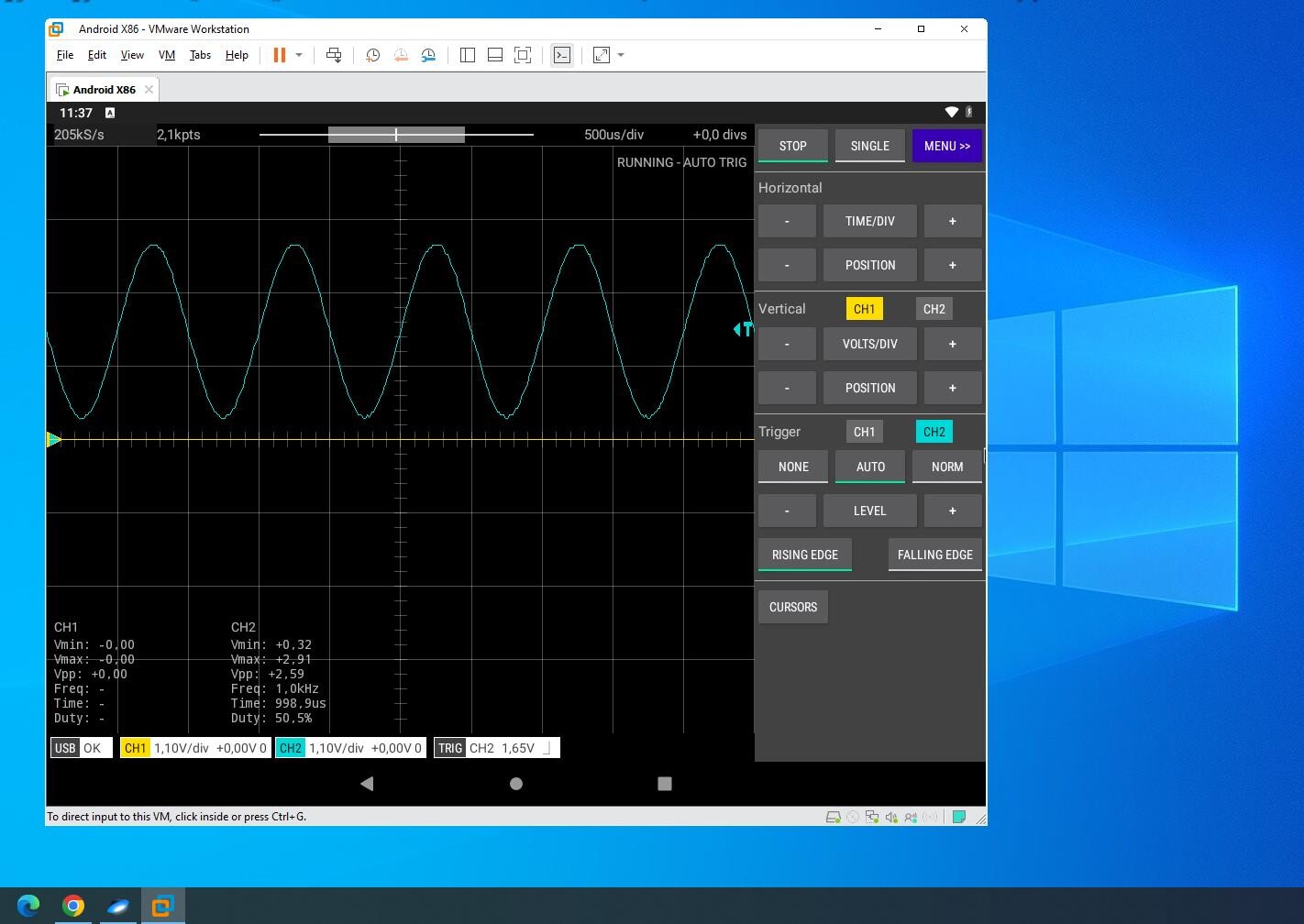1304x924 pixels.
Task: Click the network adapter status icon
Action: 872,817
